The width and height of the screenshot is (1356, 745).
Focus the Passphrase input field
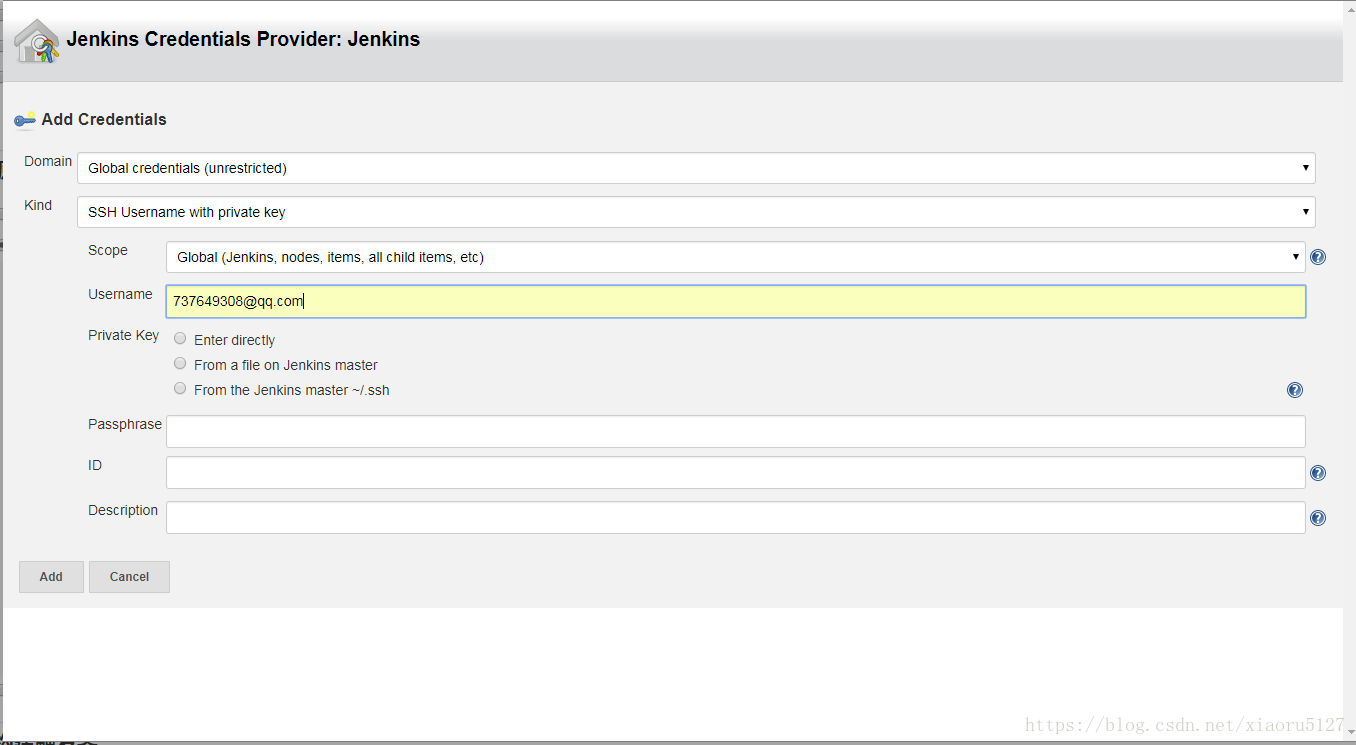pyautogui.click(x=736, y=431)
